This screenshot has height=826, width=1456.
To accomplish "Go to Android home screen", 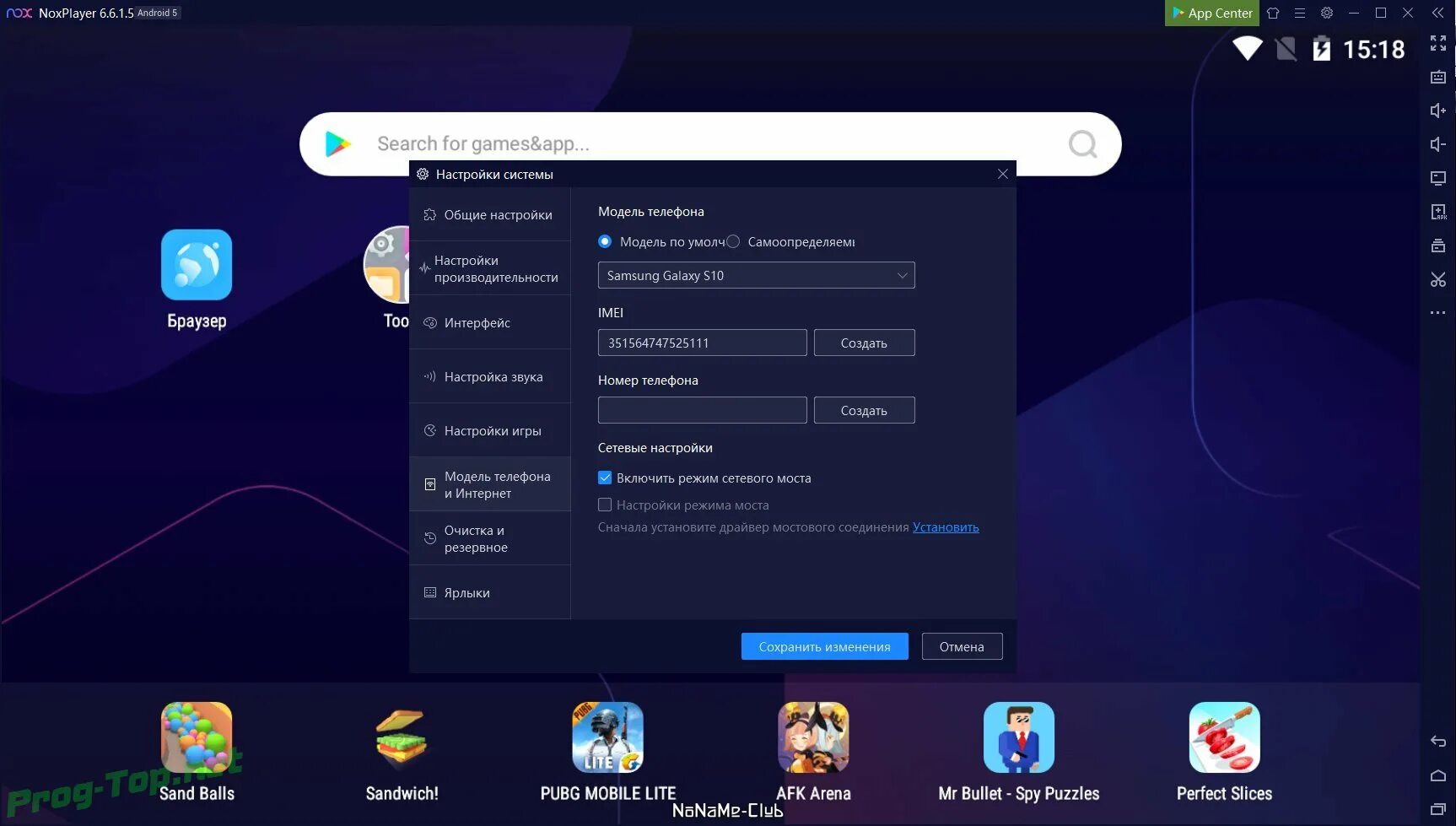I will click(1438, 775).
